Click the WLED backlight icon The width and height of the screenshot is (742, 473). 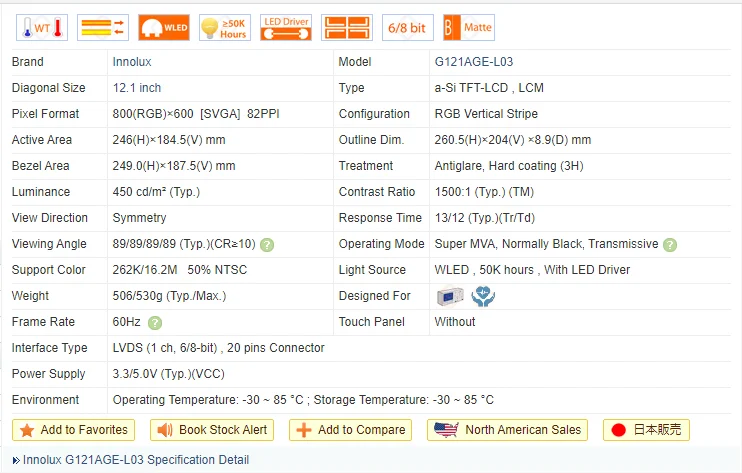pos(164,27)
